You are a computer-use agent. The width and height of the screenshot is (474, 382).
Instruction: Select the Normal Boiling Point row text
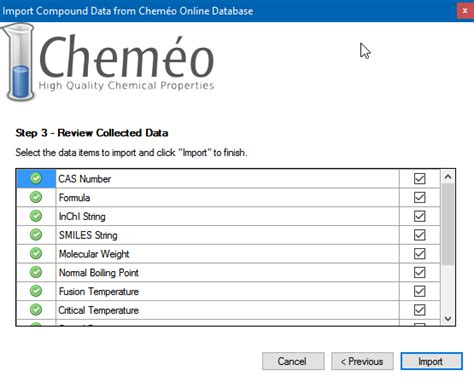(98, 273)
